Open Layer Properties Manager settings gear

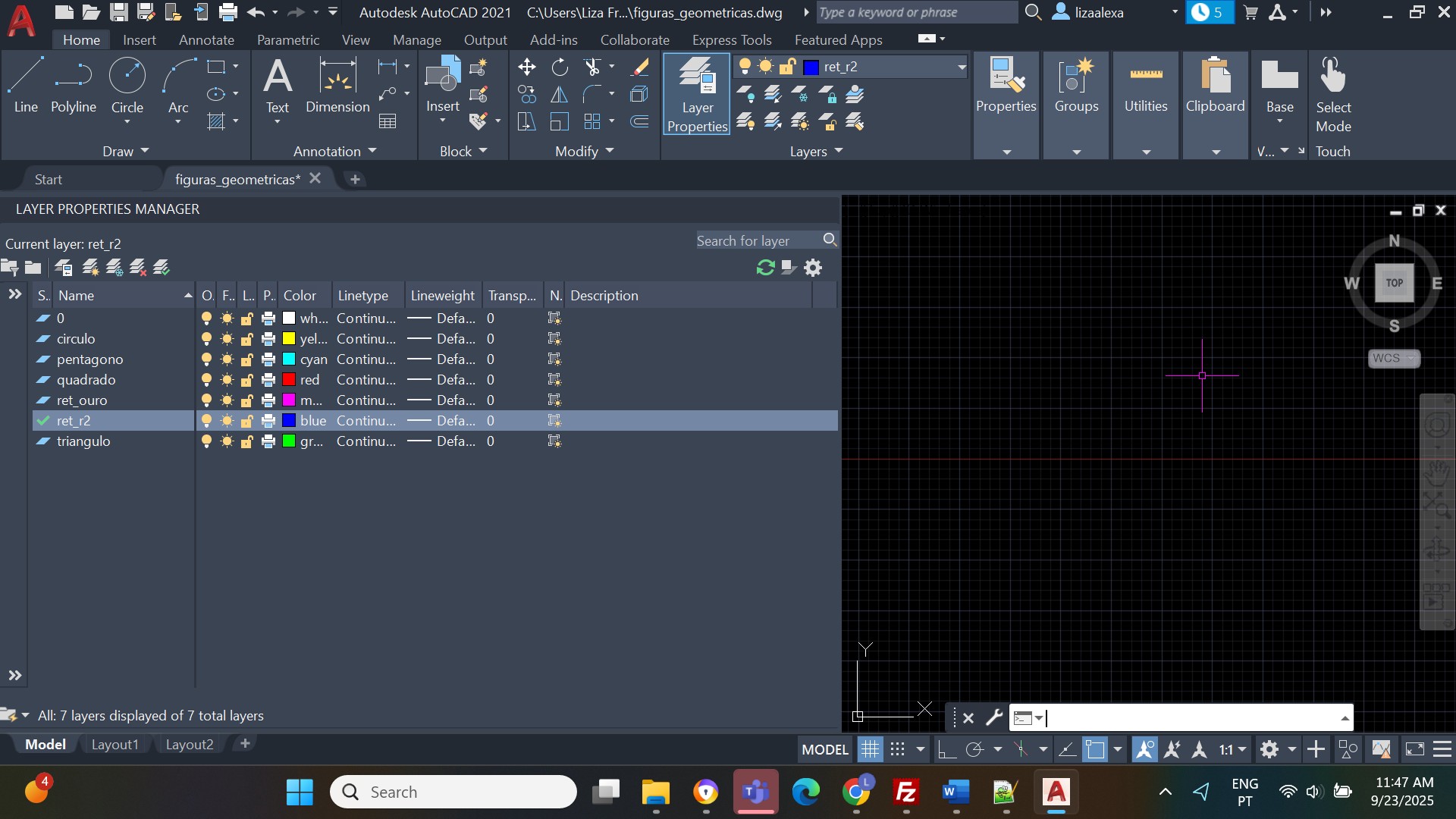(x=813, y=268)
